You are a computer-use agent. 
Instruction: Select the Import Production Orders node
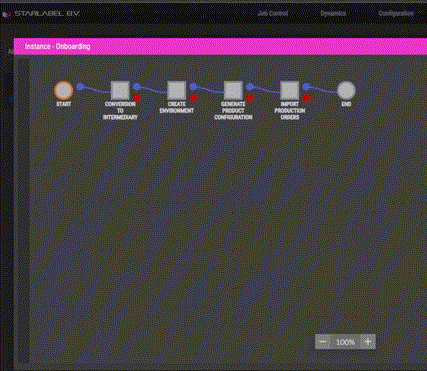[289, 90]
